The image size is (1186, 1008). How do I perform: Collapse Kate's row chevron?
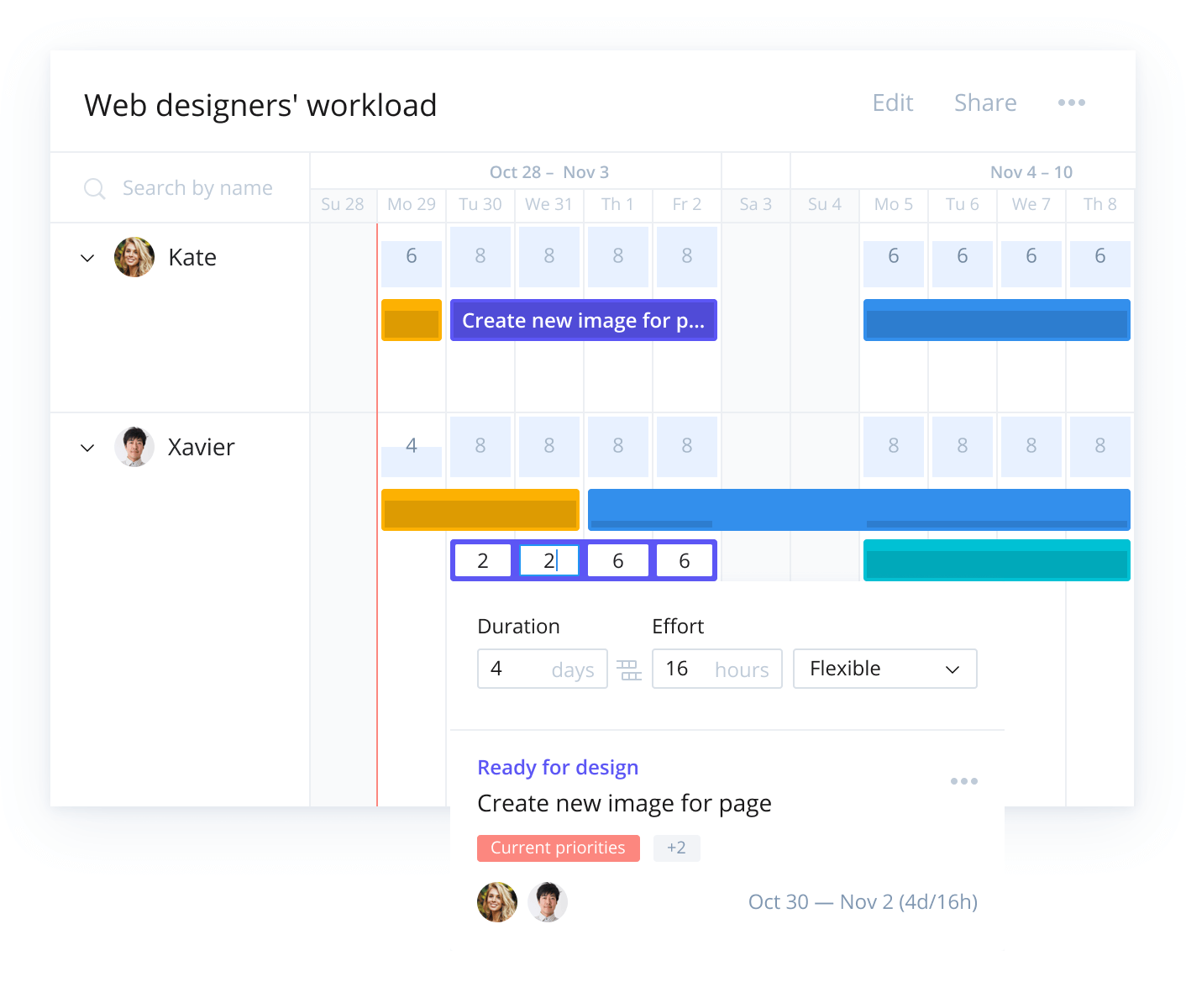click(x=87, y=258)
